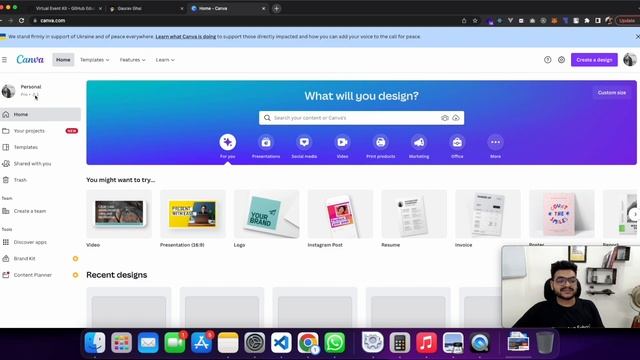Toggle the hamburger menu icon

[4, 60]
